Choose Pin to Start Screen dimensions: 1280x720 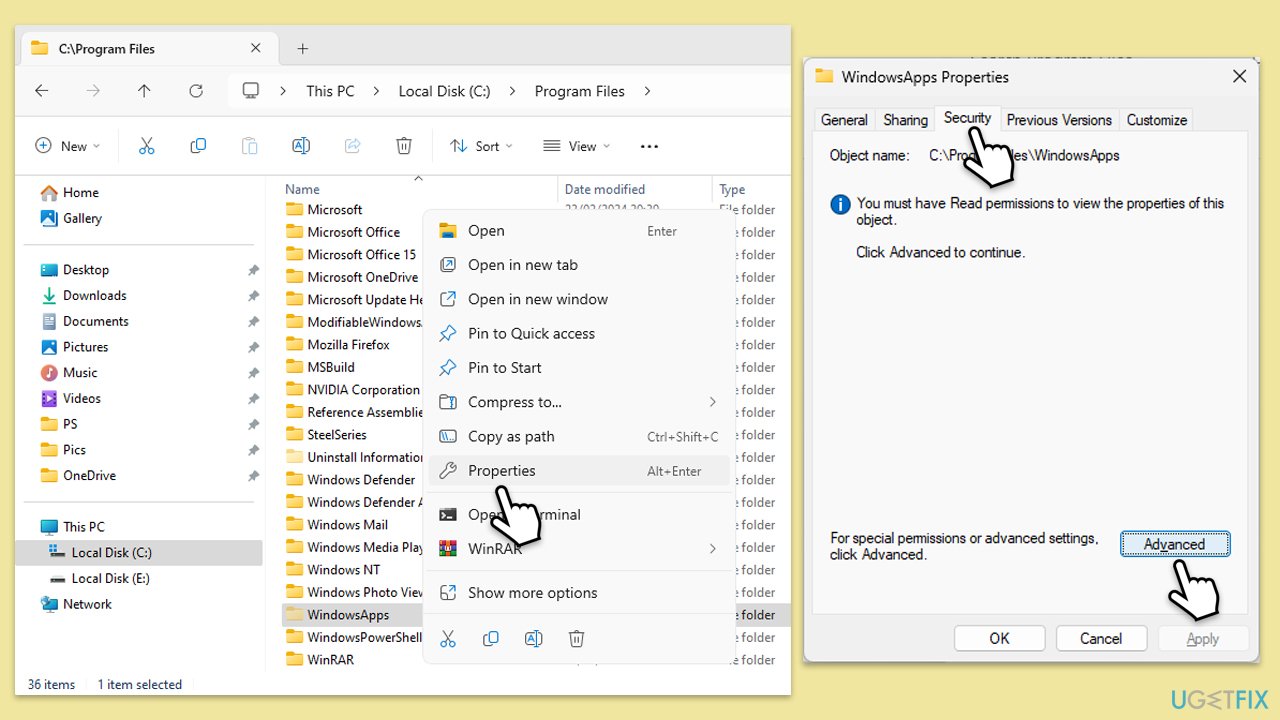(x=579, y=368)
